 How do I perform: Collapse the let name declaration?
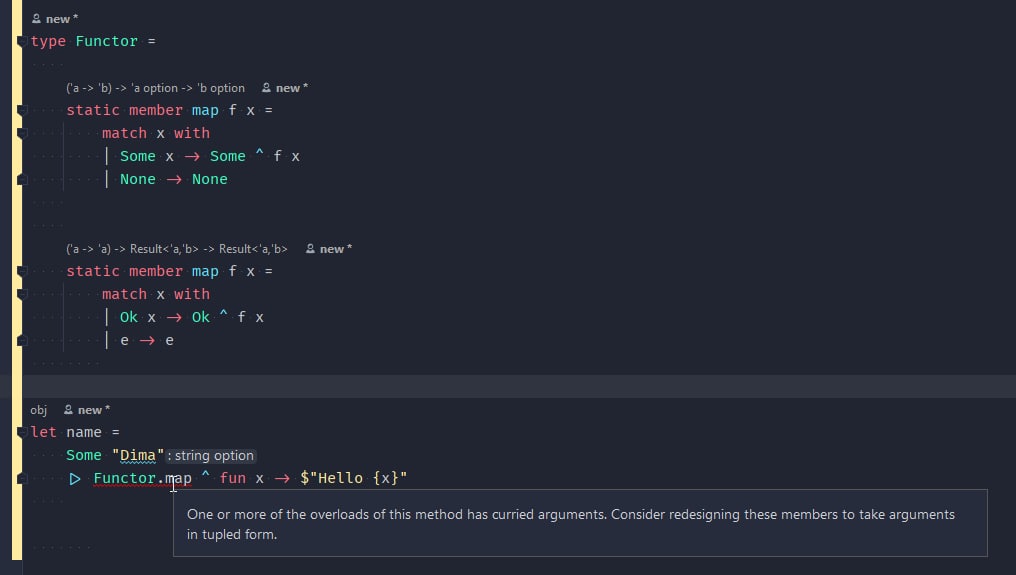click(21, 432)
